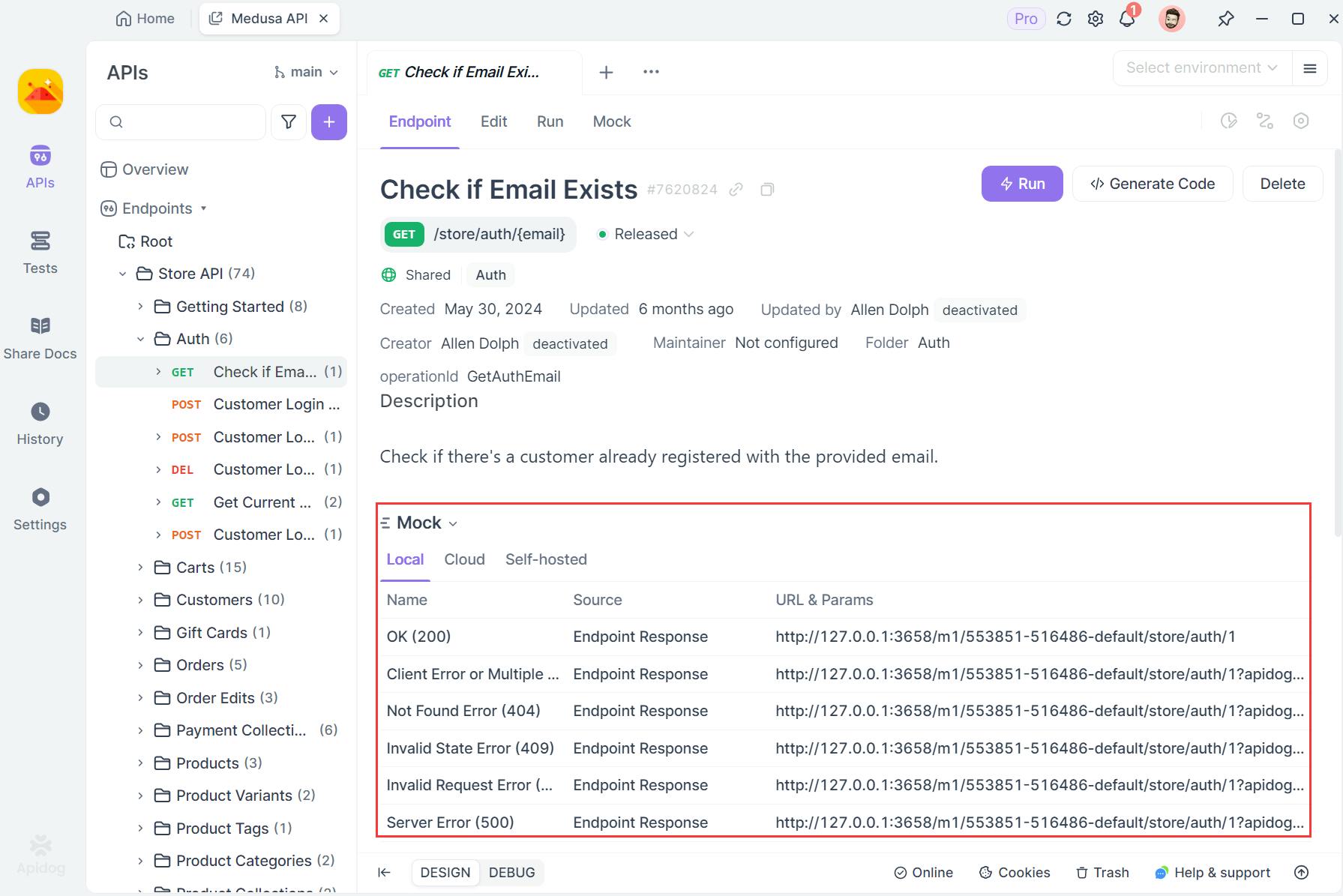Open the notifications bell
The width and height of the screenshot is (1343, 896).
1127,19
